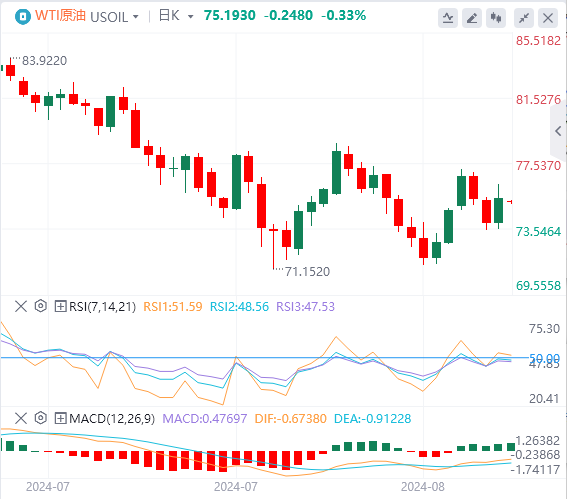Remove the MACD indicator with X

[21, 418]
